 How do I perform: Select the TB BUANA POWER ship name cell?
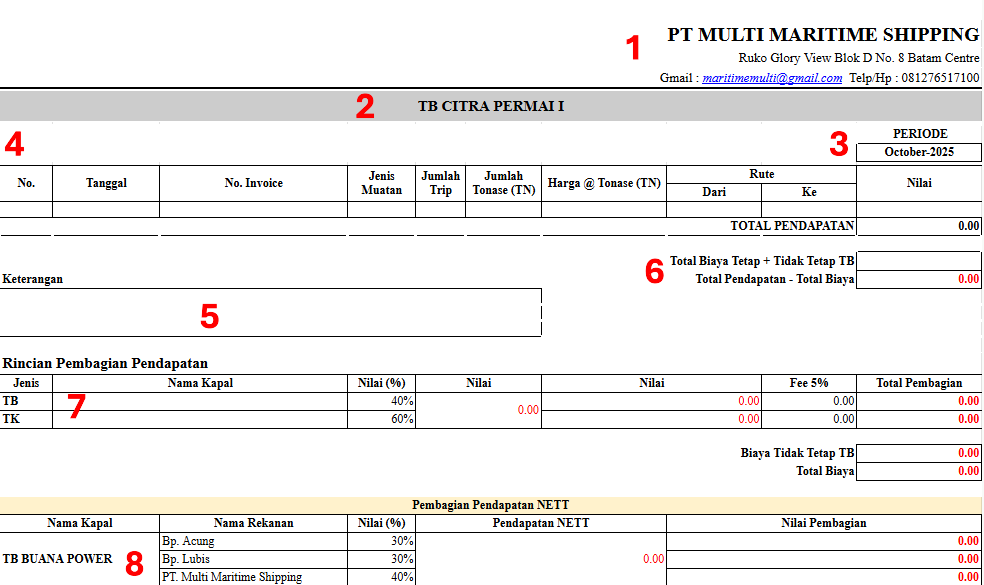tap(80, 558)
